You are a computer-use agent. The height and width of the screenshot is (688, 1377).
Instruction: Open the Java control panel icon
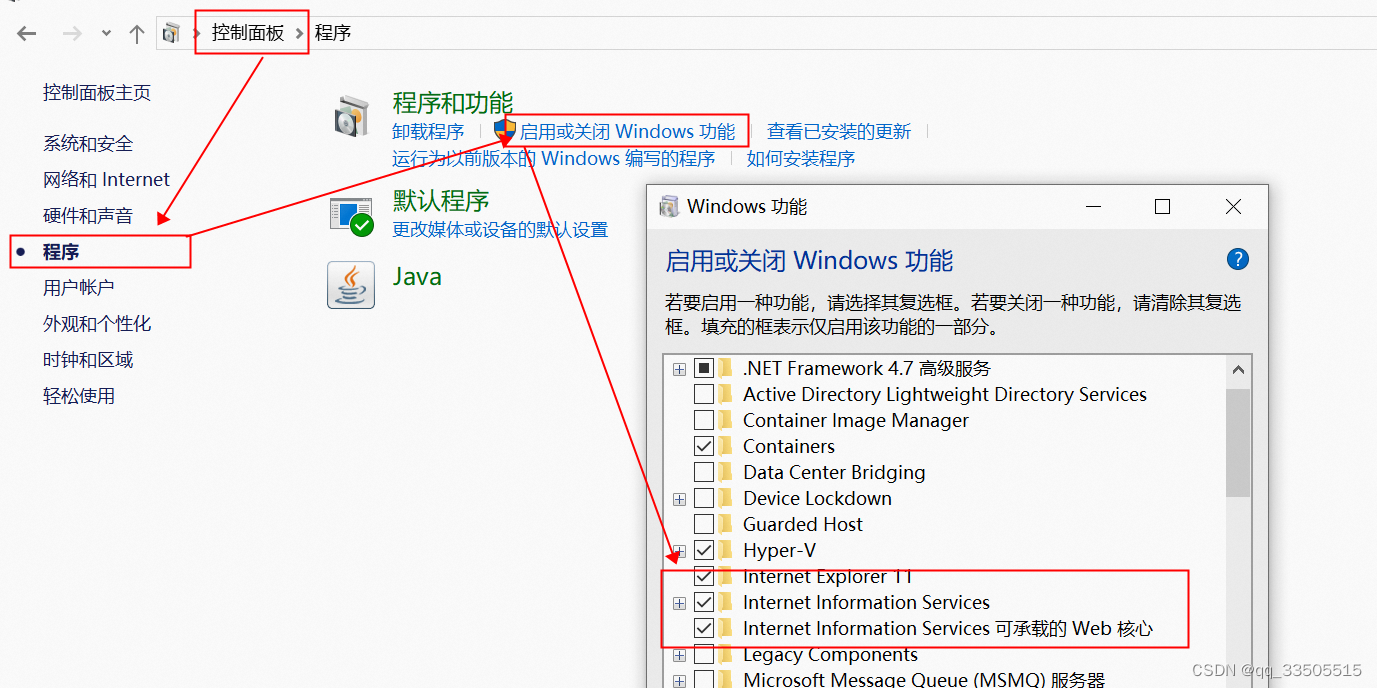coord(350,285)
